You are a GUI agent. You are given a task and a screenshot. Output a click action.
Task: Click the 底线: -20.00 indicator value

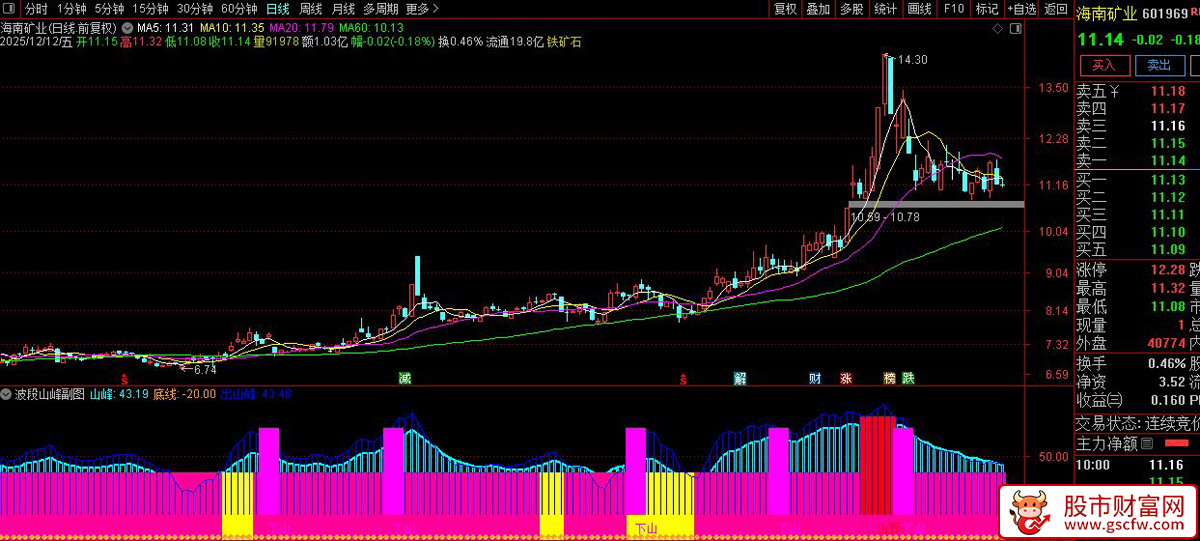[184, 394]
